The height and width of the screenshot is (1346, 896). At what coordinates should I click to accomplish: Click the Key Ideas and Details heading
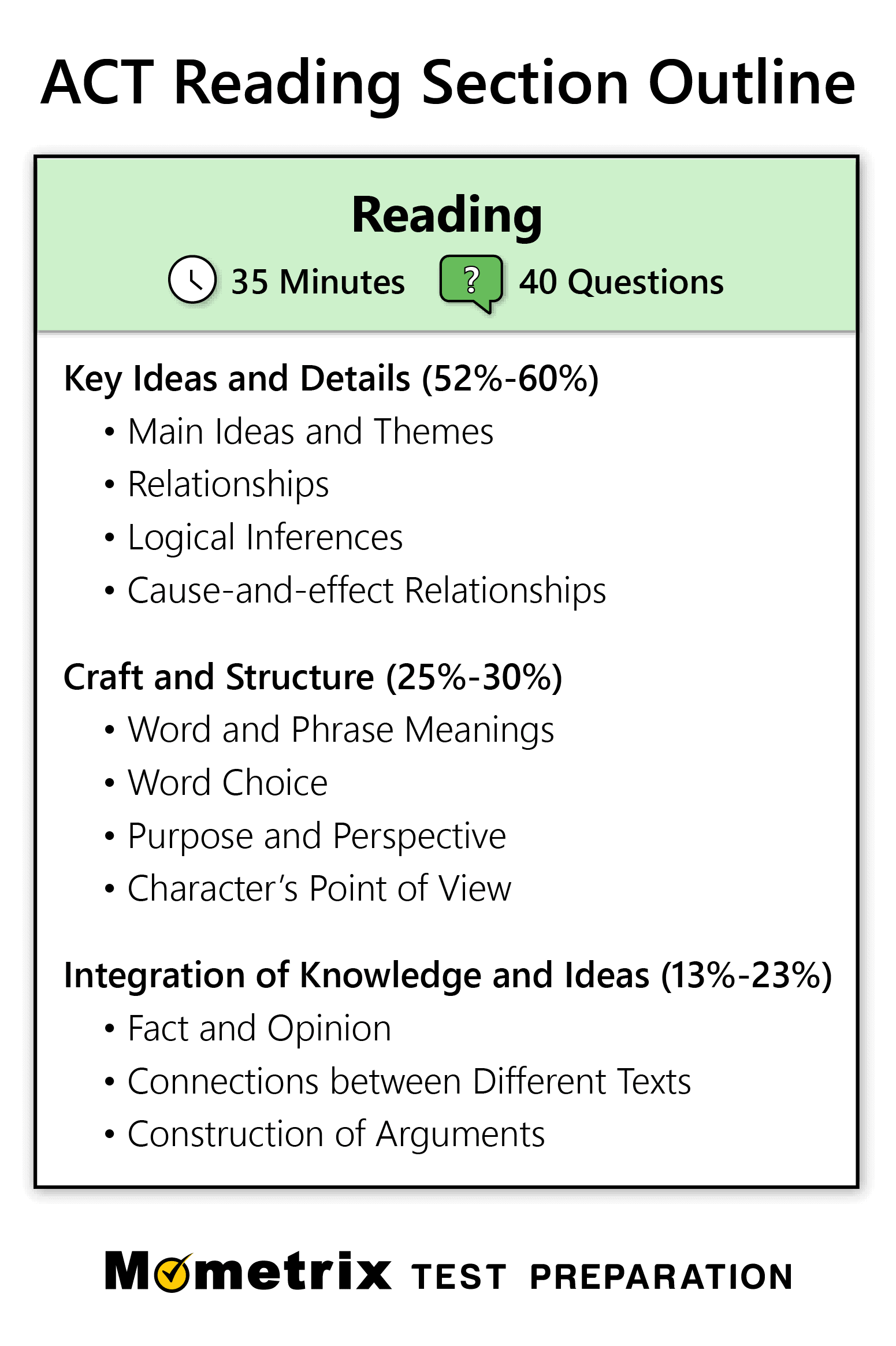tap(331, 379)
